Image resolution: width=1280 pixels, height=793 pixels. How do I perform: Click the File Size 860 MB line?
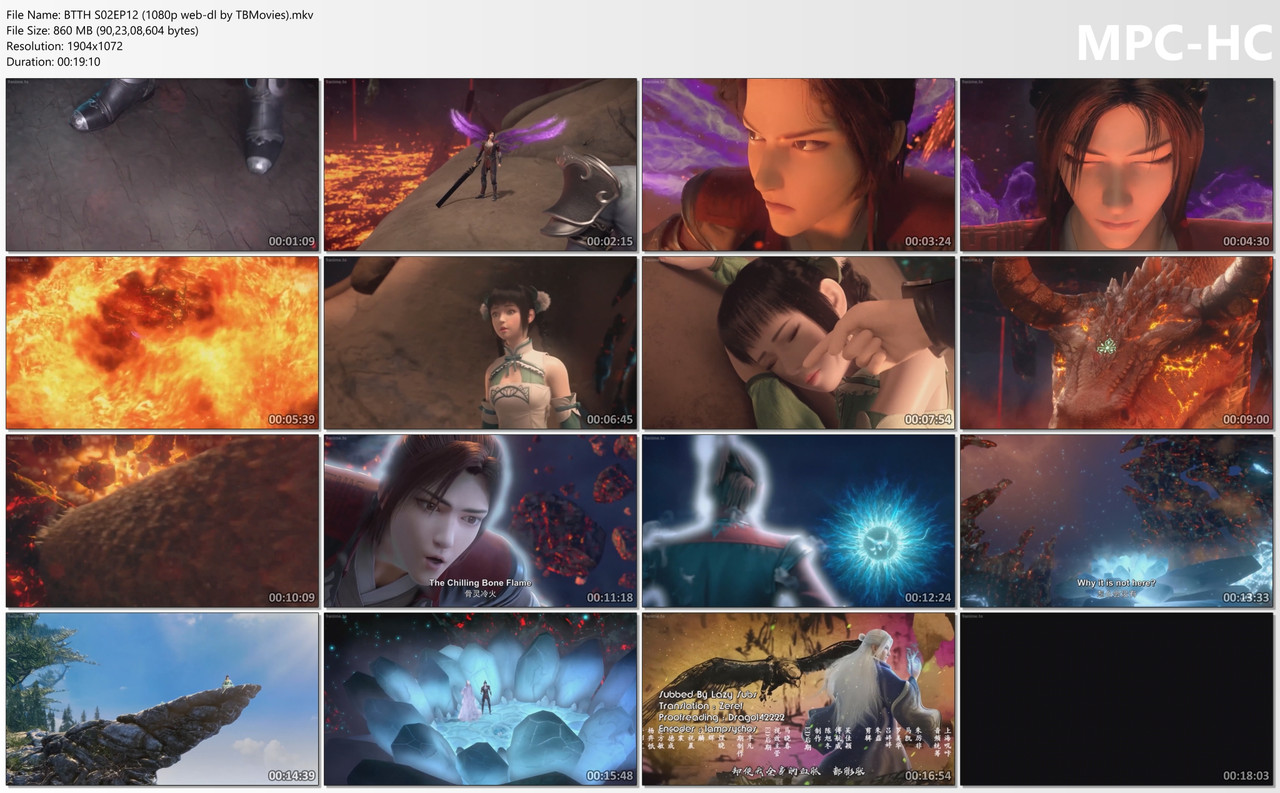click(102, 31)
